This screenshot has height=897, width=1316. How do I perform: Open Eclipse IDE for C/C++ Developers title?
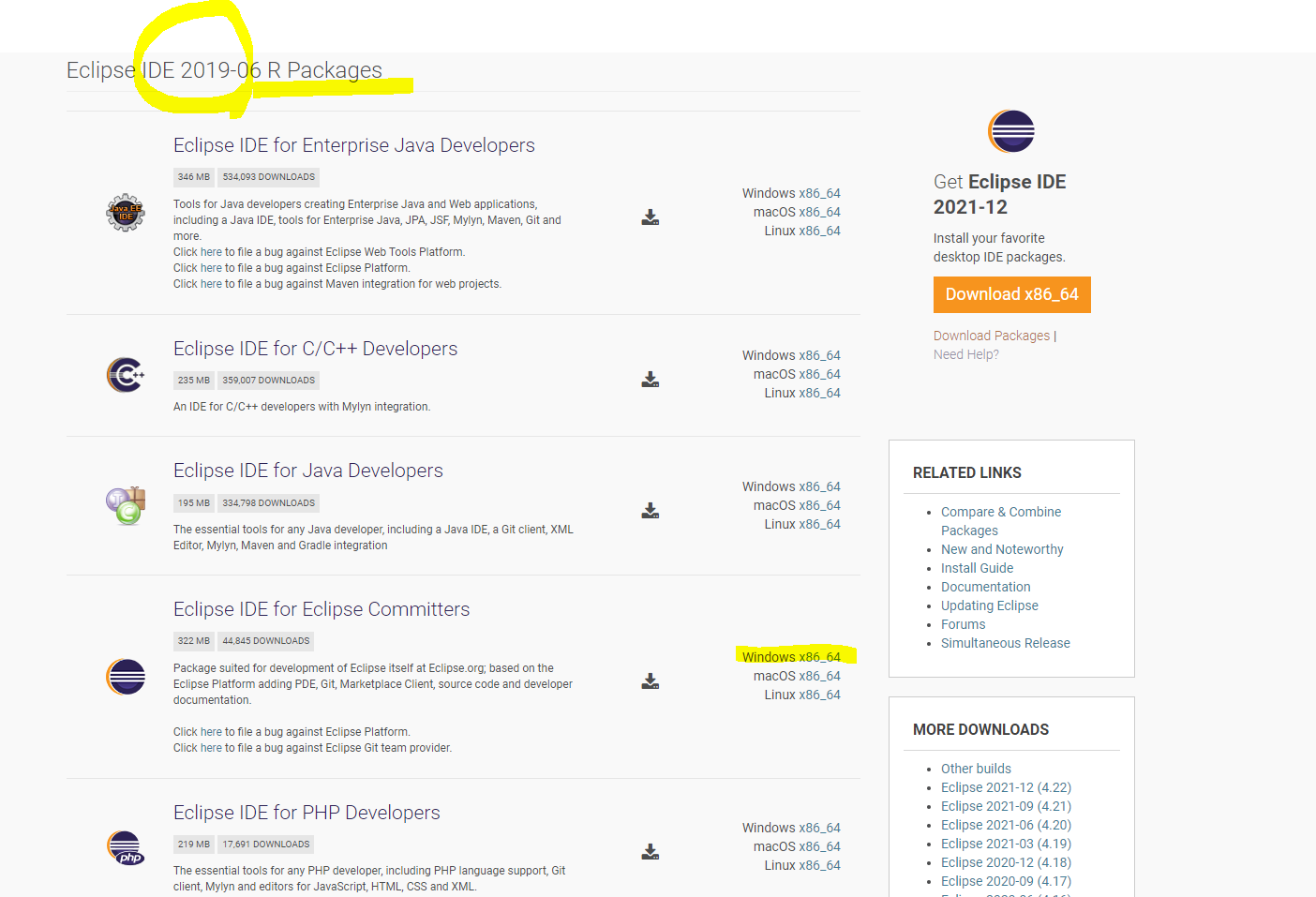point(316,349)
